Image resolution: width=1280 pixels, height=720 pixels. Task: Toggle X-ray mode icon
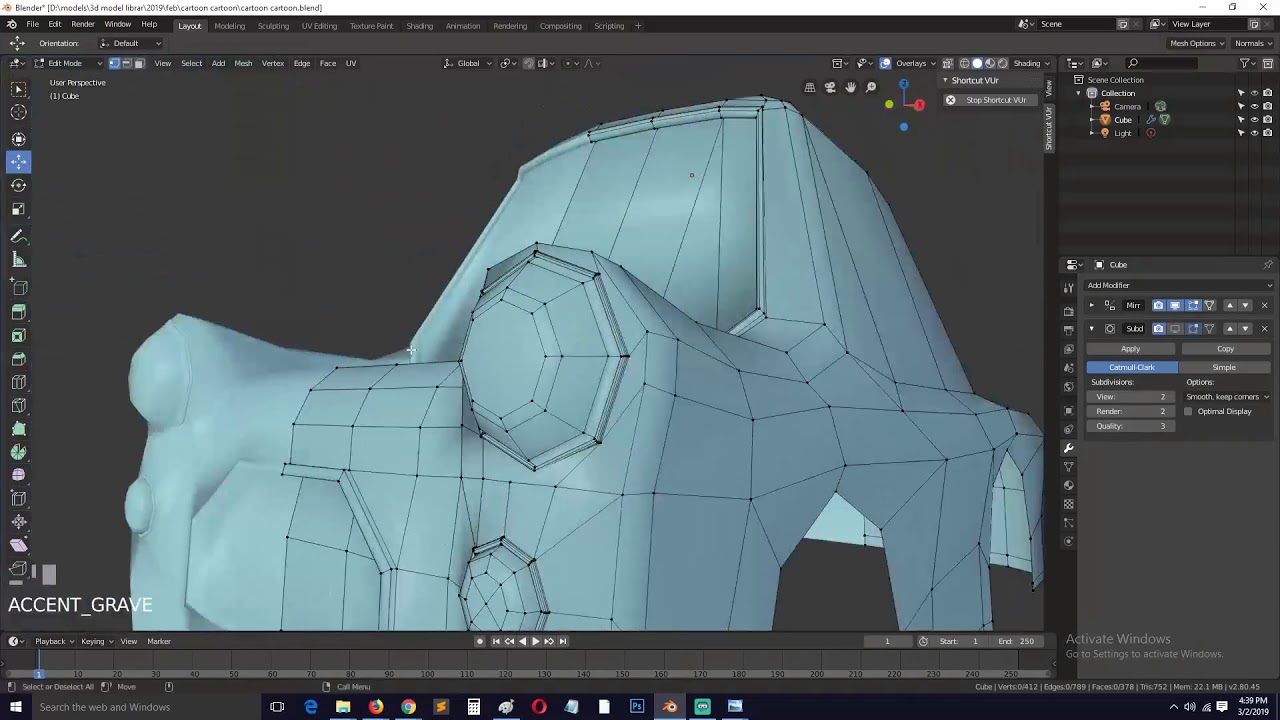[947, 63]
